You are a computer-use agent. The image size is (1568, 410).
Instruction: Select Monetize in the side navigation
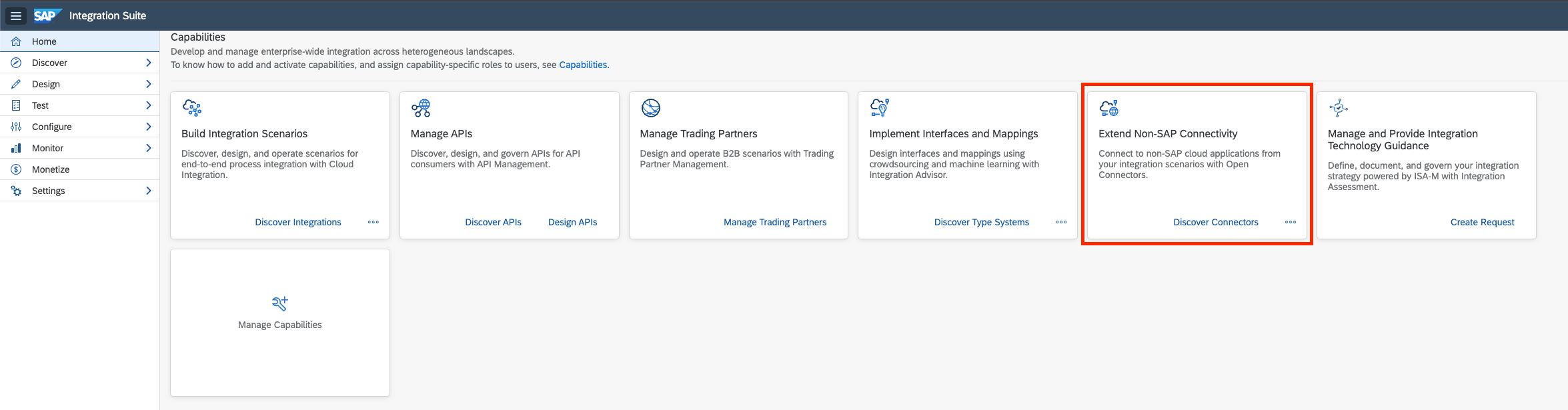[x=79, y=169]
